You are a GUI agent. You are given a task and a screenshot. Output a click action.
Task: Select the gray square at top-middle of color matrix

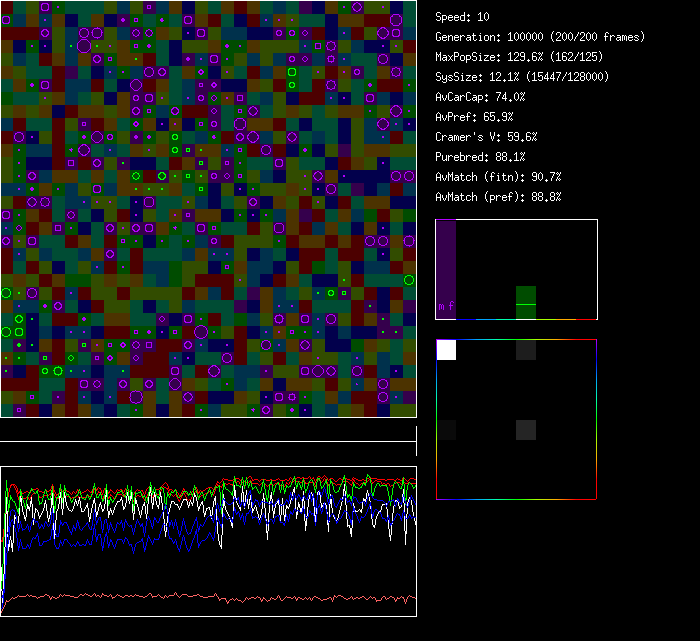(x=526, y=349)
